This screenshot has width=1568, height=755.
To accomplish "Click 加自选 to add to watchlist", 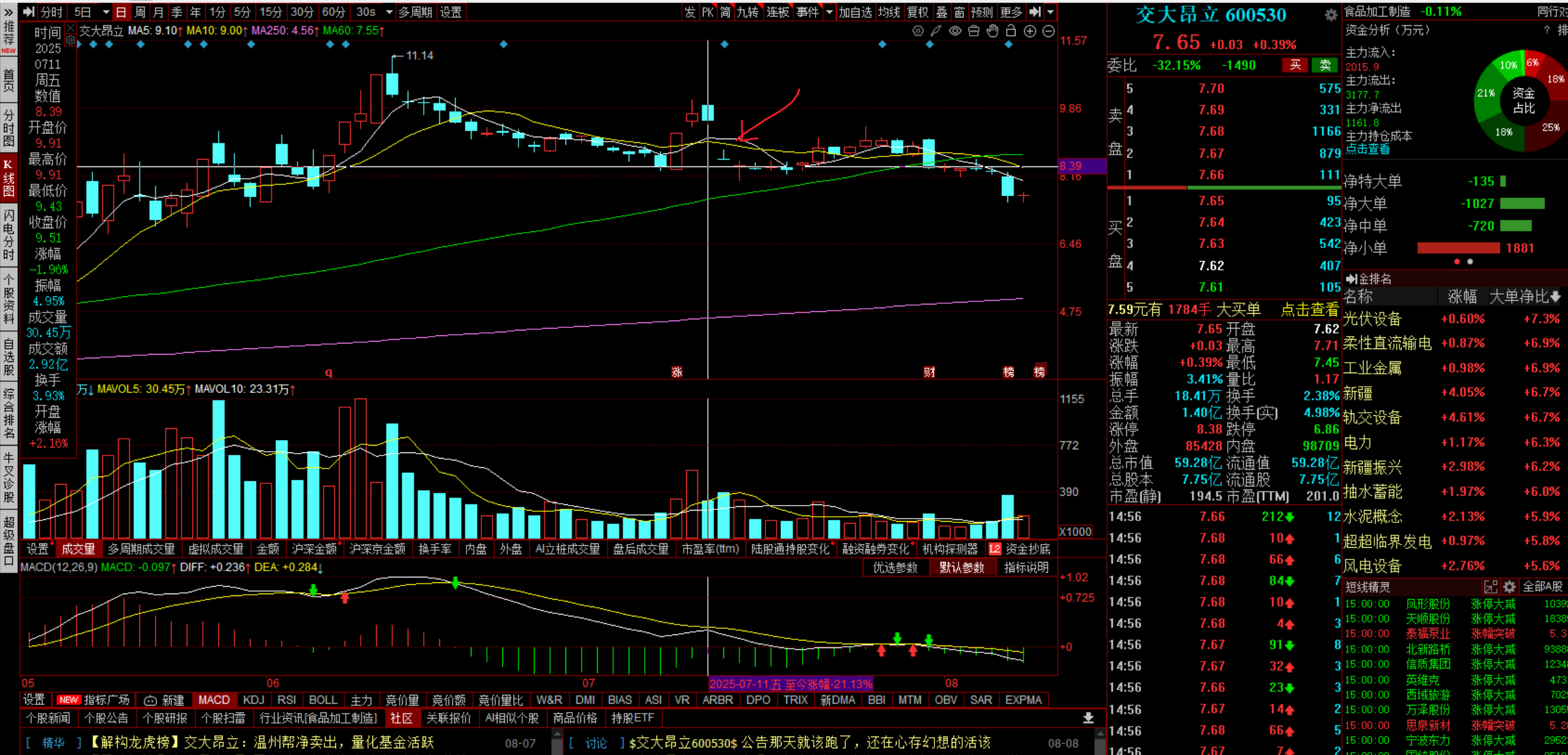I will coord(855,12).
